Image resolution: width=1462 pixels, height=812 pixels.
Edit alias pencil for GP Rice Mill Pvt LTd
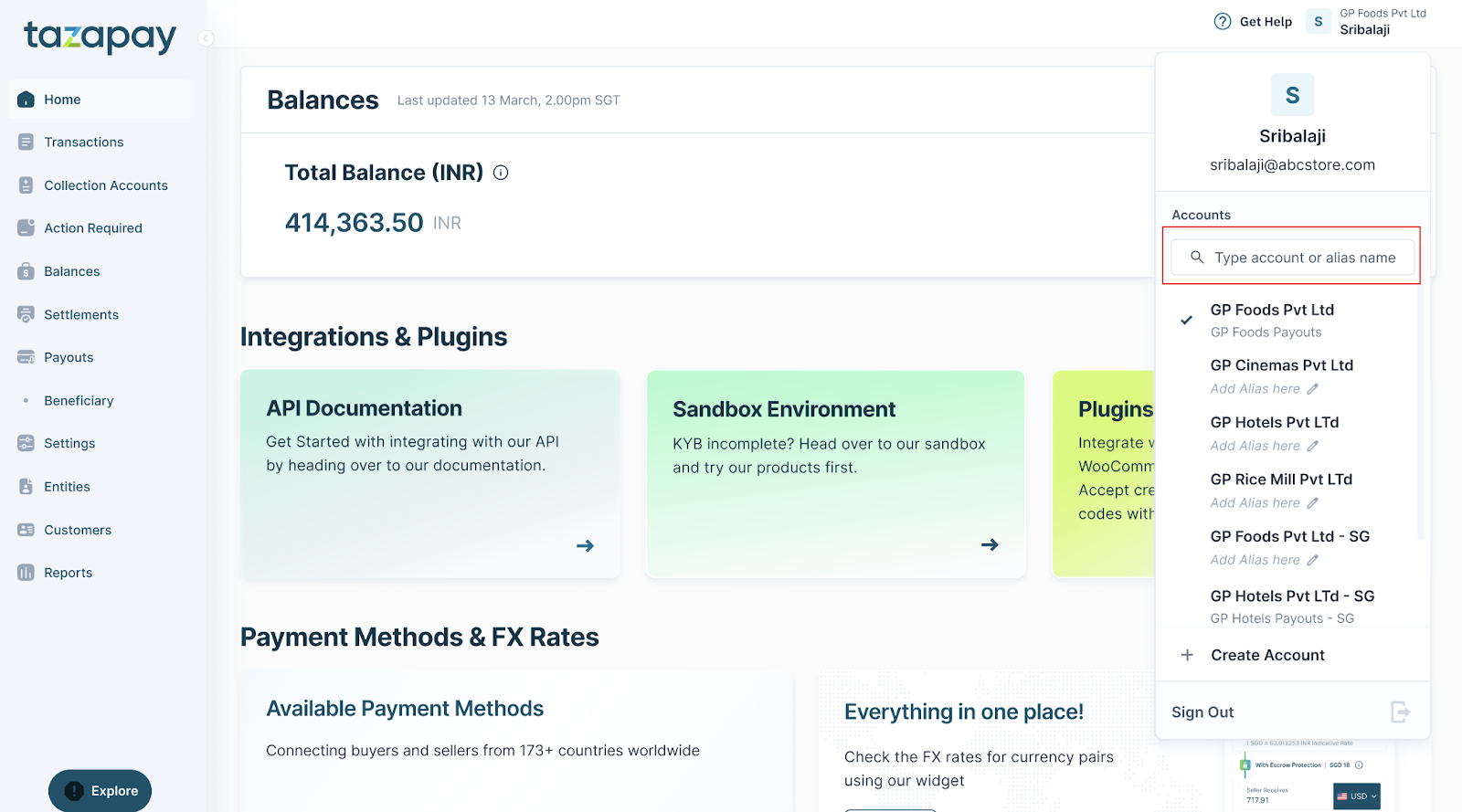1313,503
